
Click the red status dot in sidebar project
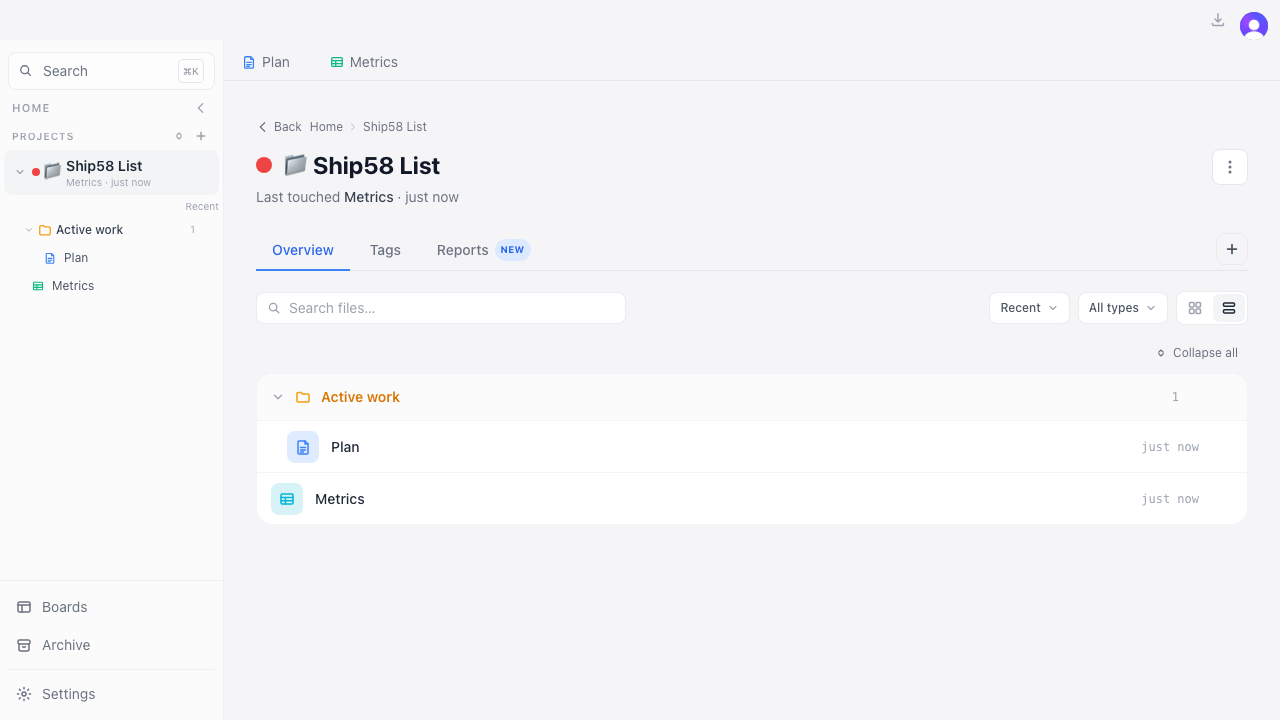[36, 172]
